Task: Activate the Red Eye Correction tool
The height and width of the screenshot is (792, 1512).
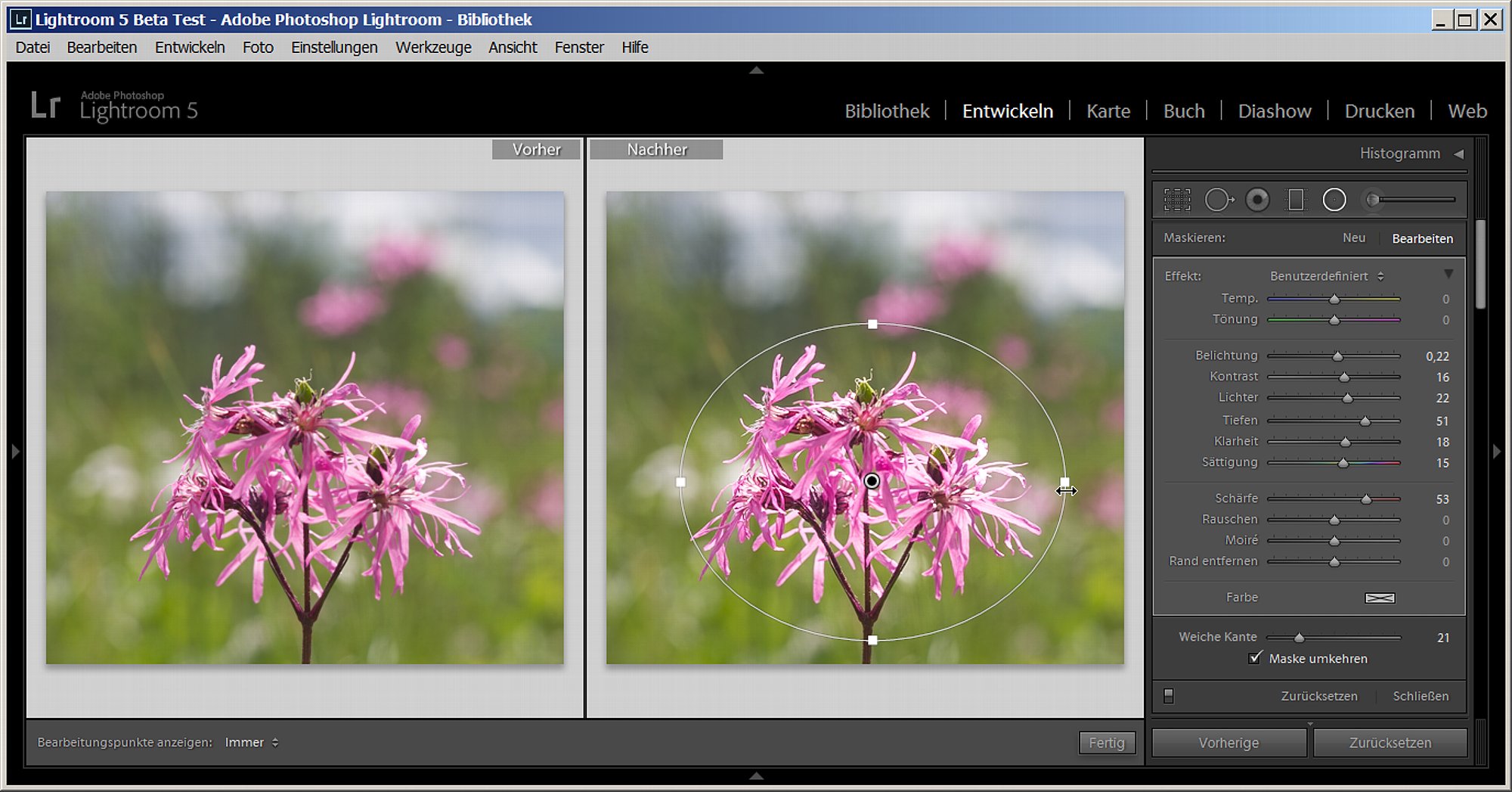Action: coord(1257,200)
